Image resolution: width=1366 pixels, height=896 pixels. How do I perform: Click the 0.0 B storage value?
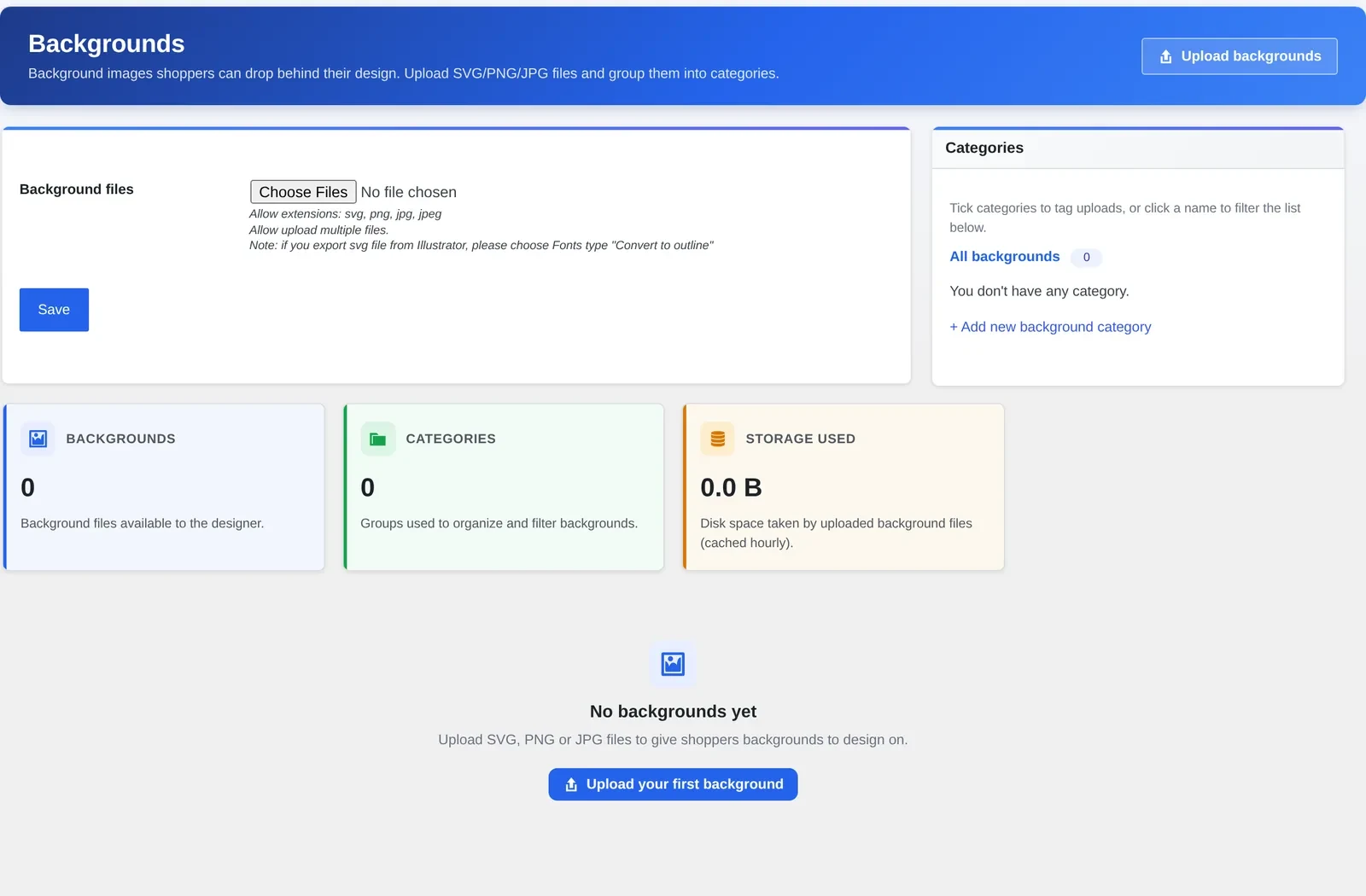pyautogui.click(x=731, y=487)
